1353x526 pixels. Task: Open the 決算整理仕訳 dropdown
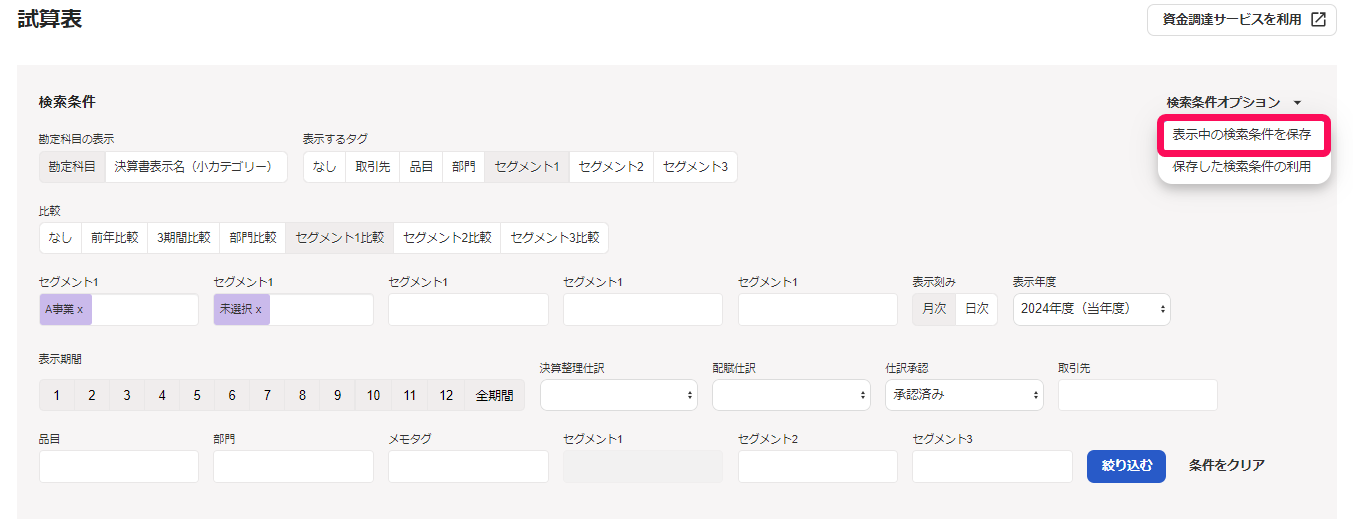[618, 395]
